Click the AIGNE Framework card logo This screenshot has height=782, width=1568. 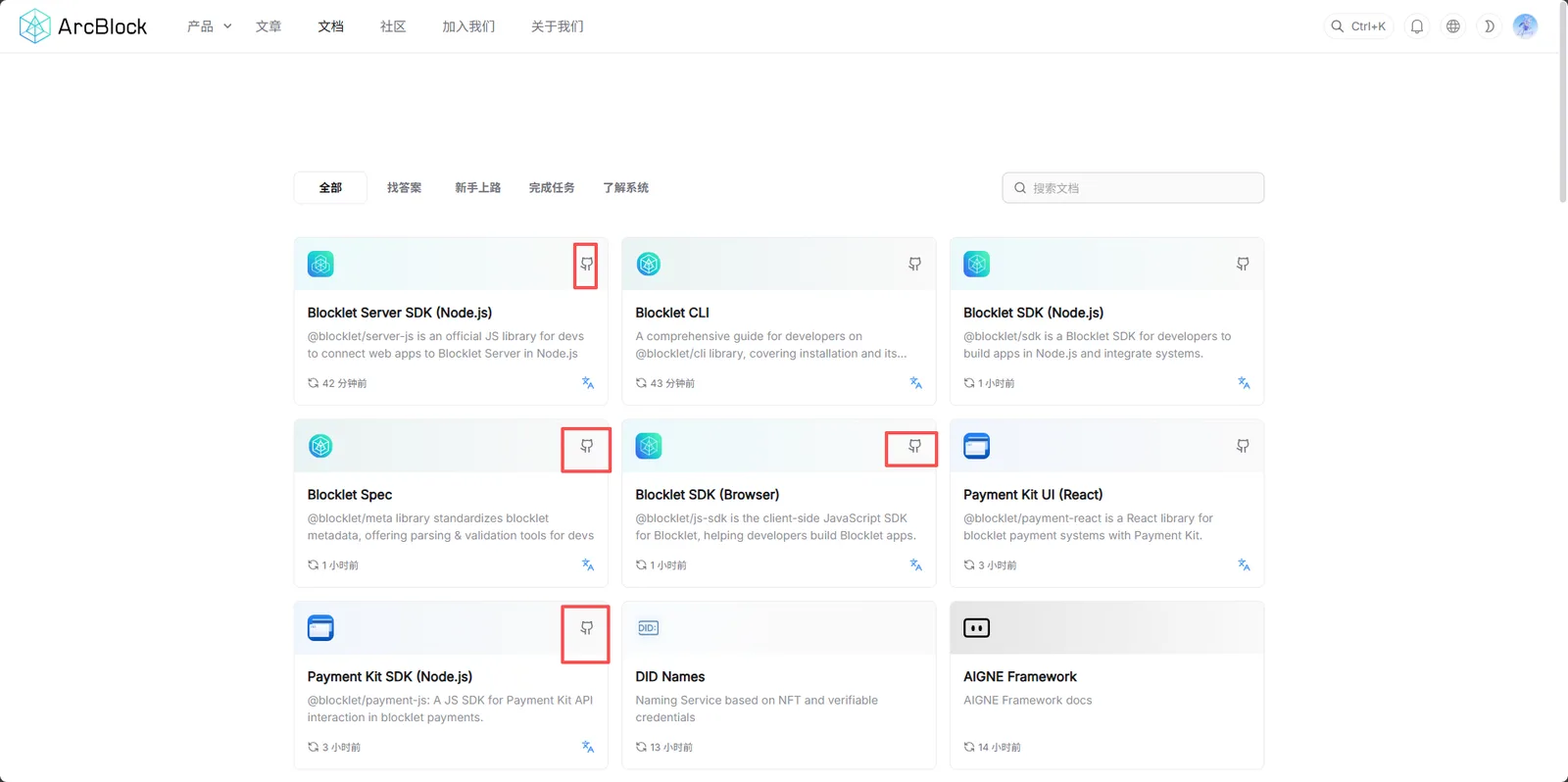click(x=977, y=628)
